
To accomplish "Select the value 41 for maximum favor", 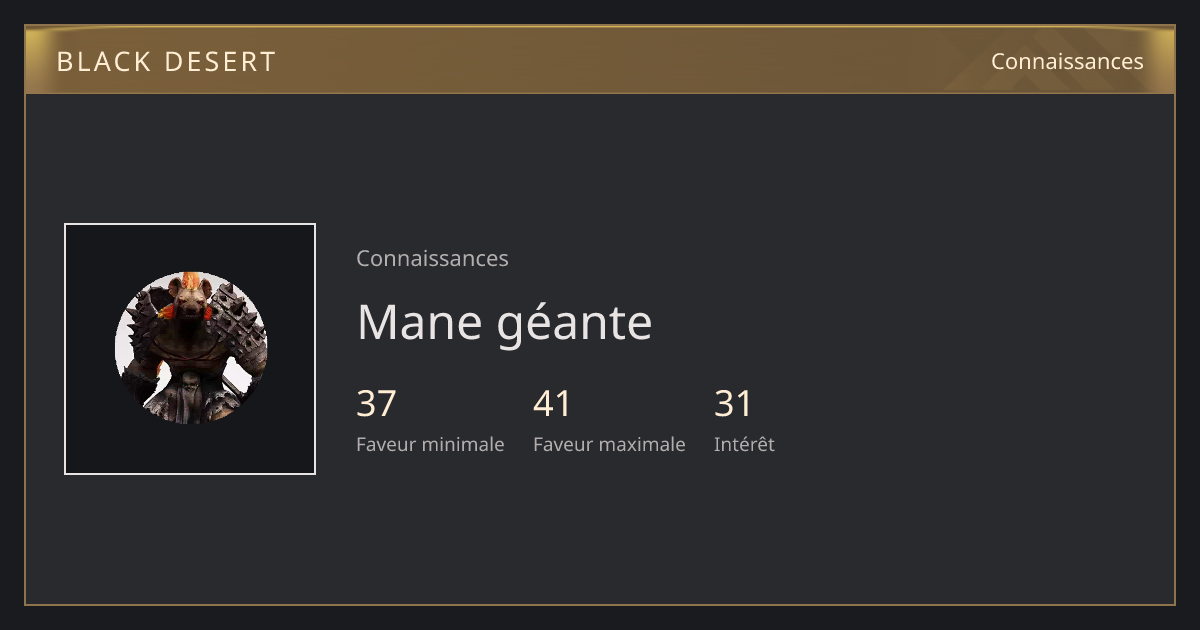I will (552, 404).
